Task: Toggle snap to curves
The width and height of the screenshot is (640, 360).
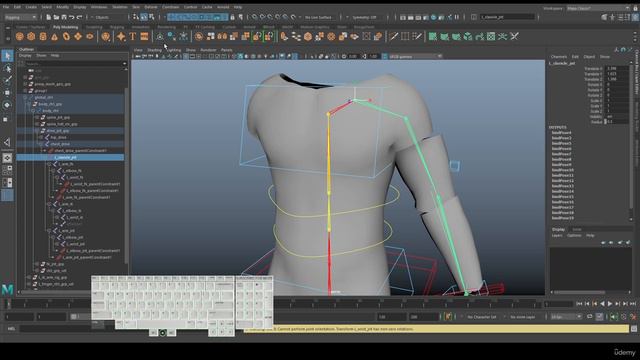Action: click(x=262, y=17)
